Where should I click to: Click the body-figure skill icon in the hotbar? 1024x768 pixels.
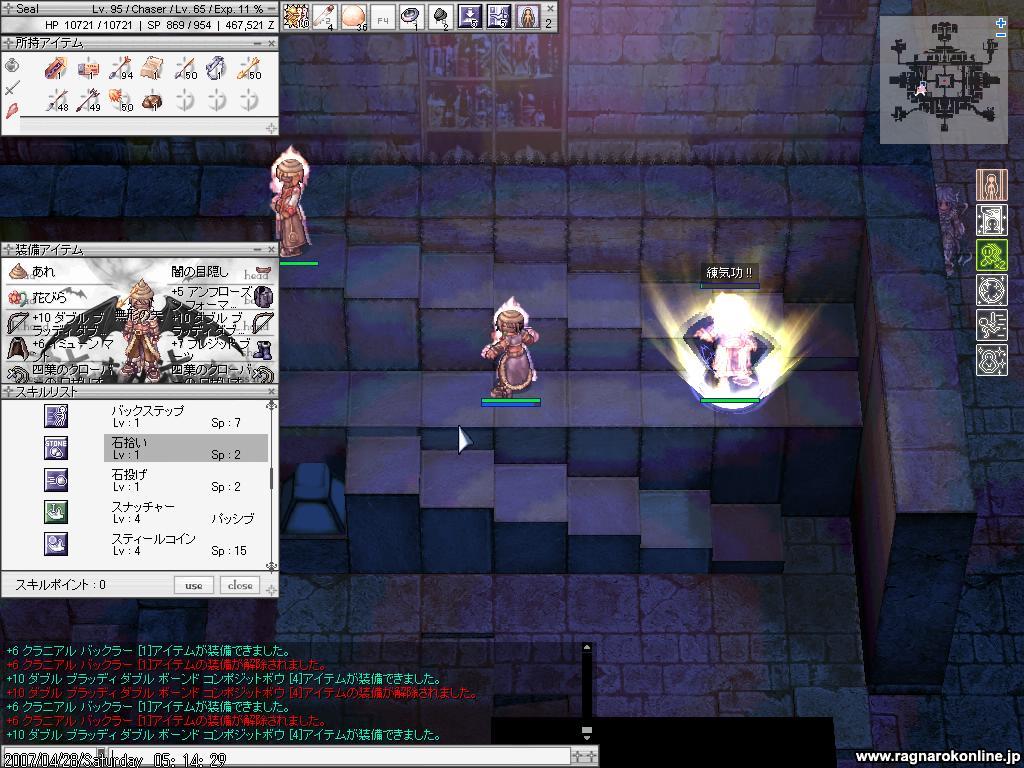528,16
